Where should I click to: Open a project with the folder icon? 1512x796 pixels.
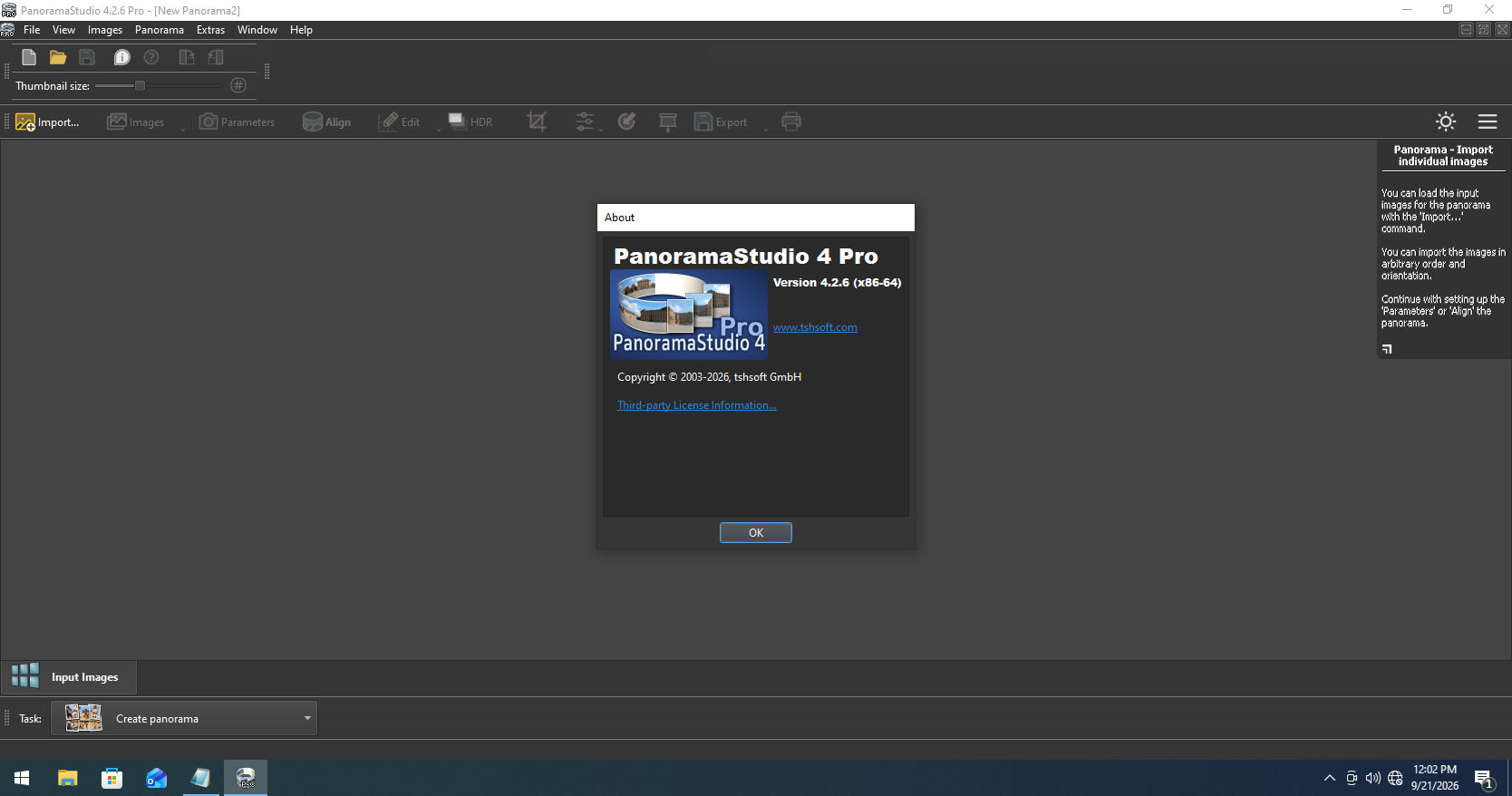coord(58,57)
